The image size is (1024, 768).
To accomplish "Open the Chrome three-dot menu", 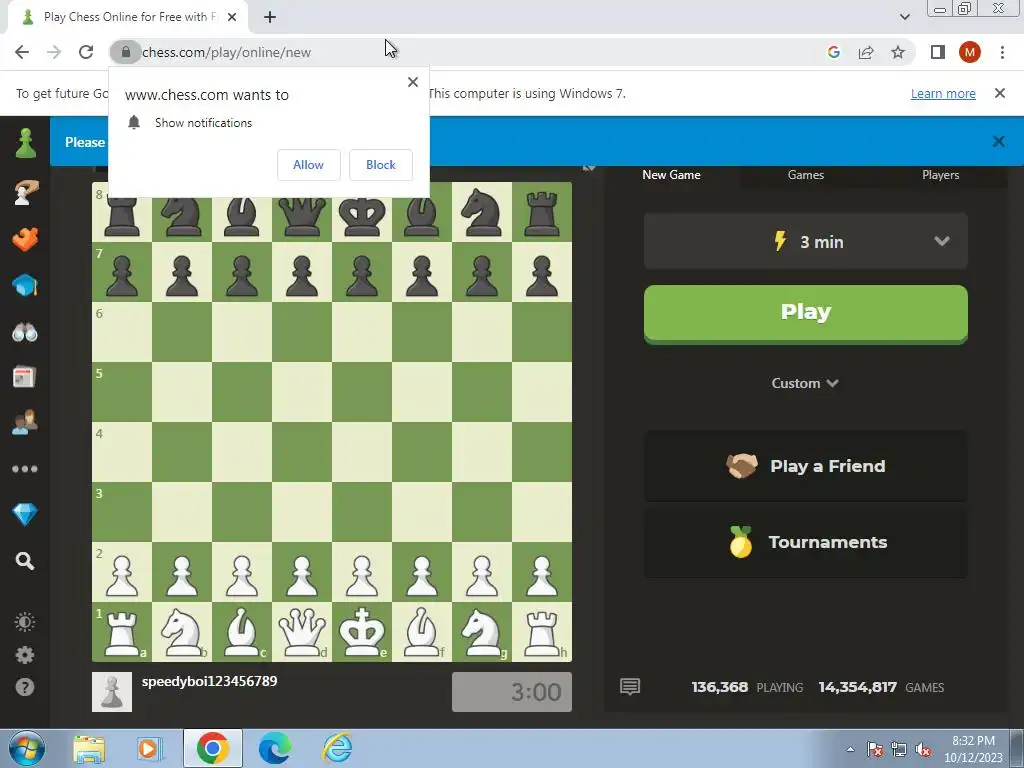I will point(1002,52).
